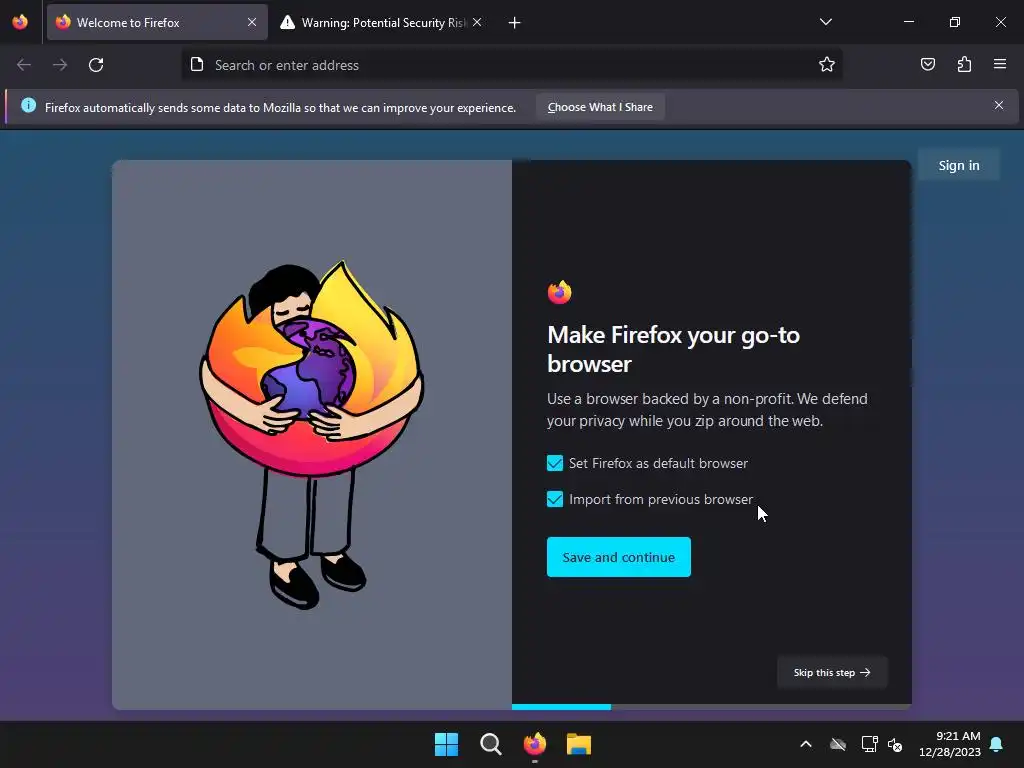Click the OneDrive cloud tray icon

(838, 744)
